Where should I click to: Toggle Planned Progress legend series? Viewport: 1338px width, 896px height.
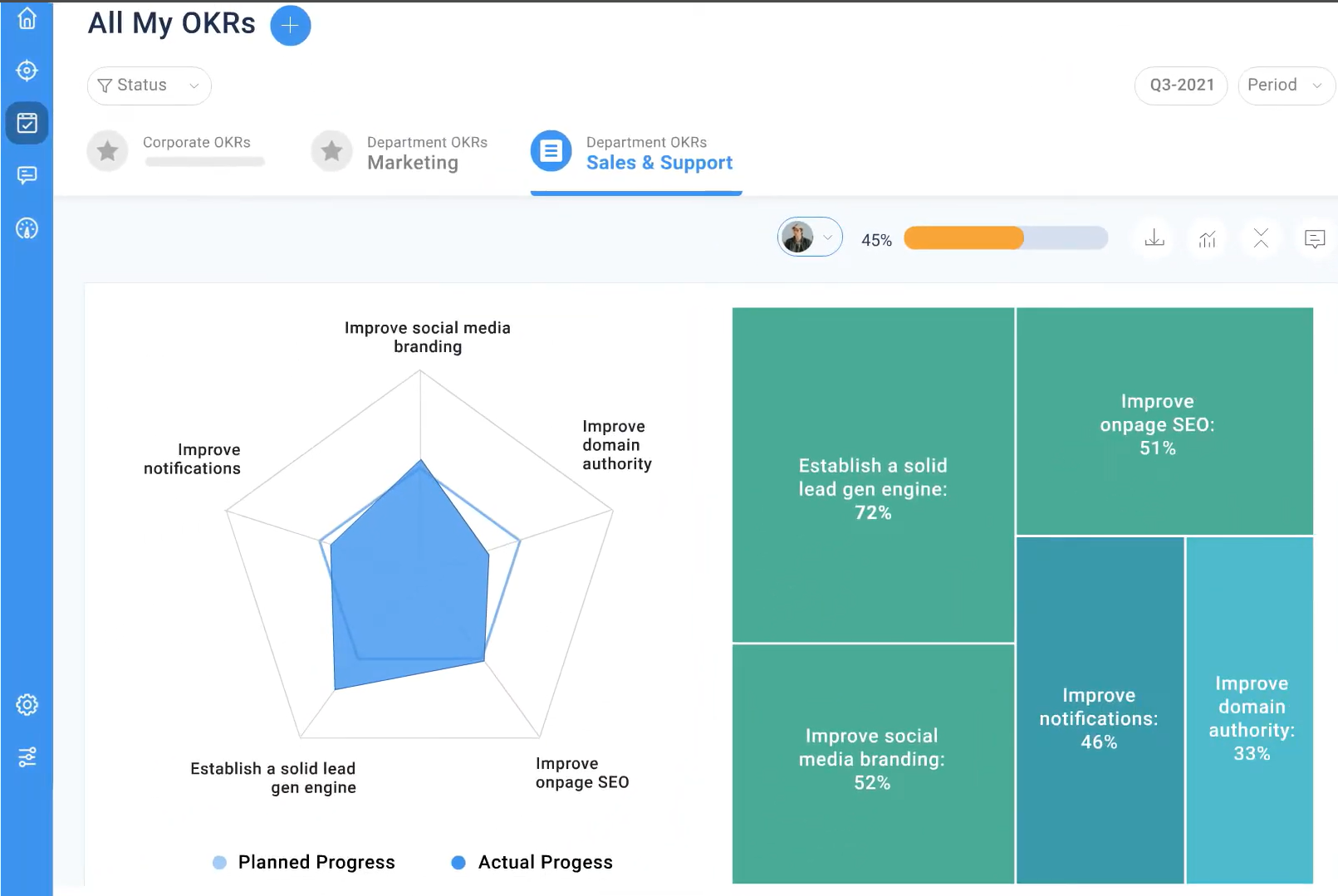pyautogui.click(x=304, y=862)
